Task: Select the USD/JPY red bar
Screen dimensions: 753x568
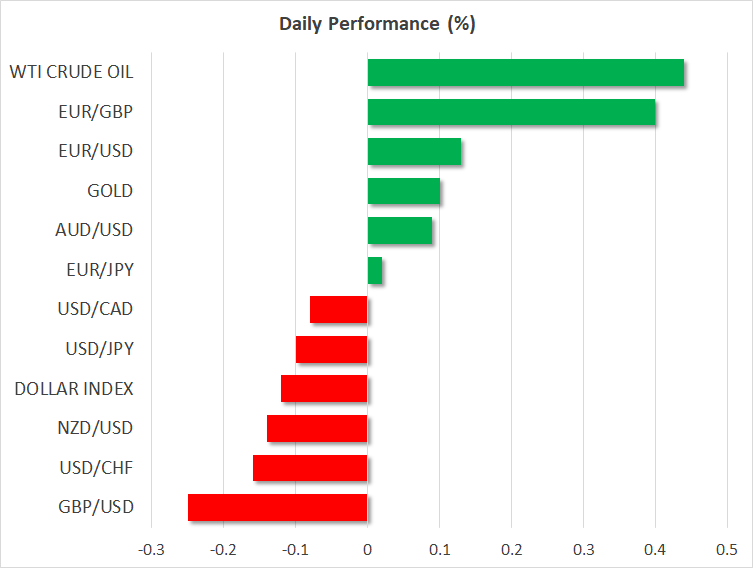Action: point(332,349)
